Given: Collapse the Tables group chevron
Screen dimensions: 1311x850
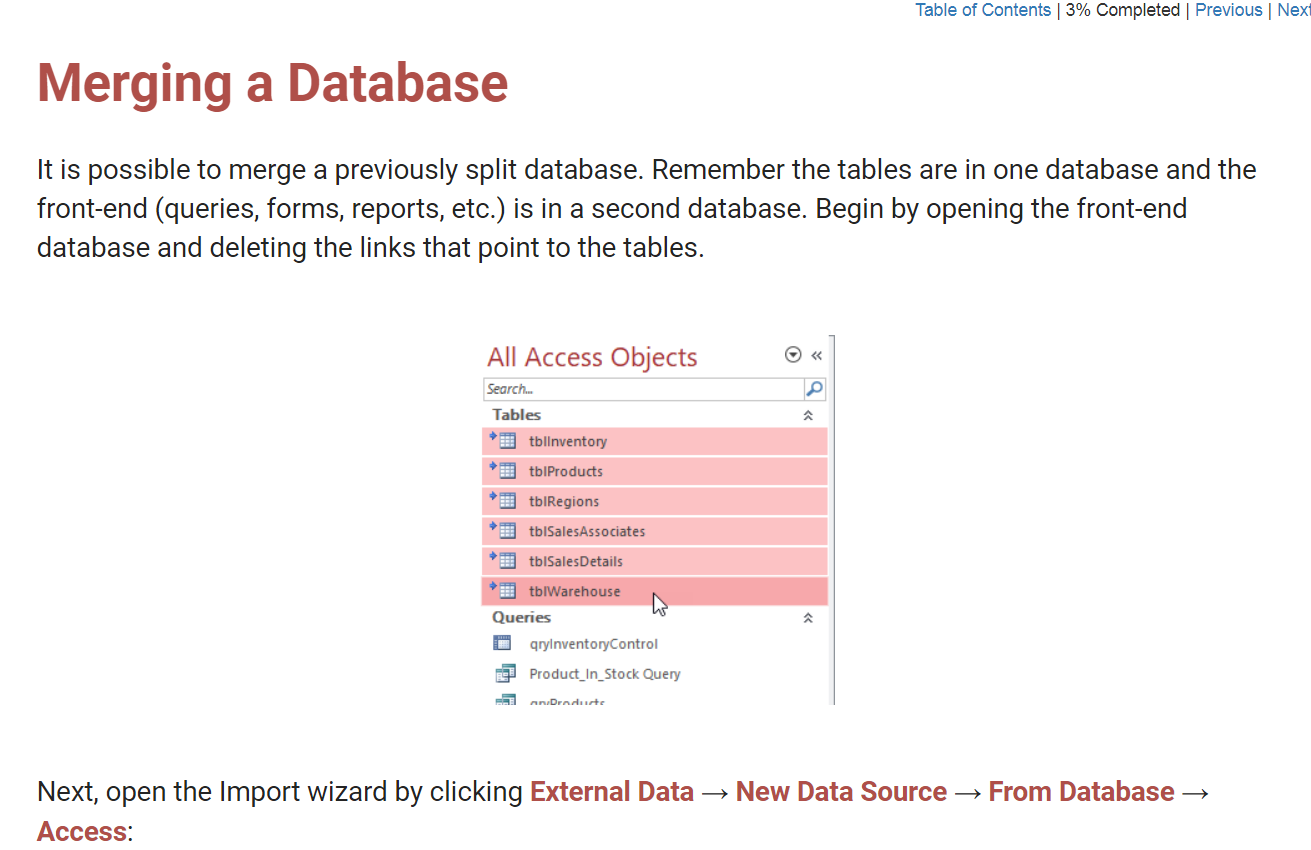Looking at the screenshot, I should pyautogui.click(x=808, y=415).
